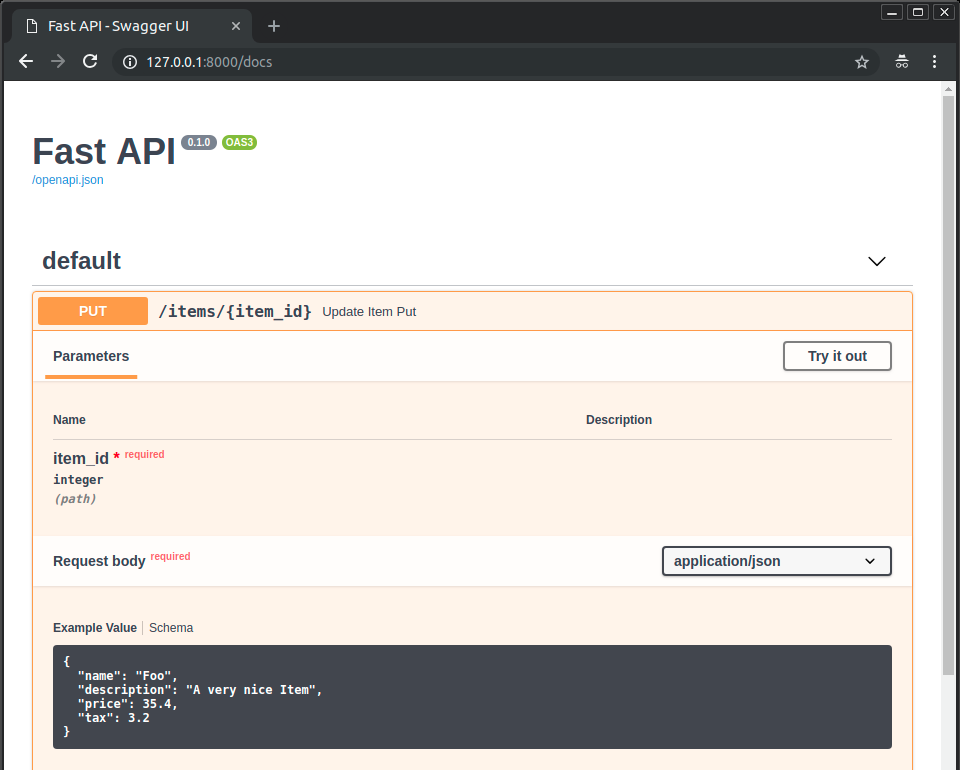The image size is (960, 770).
Task: Open the browser three-dot menu
Action: point(935,62)
